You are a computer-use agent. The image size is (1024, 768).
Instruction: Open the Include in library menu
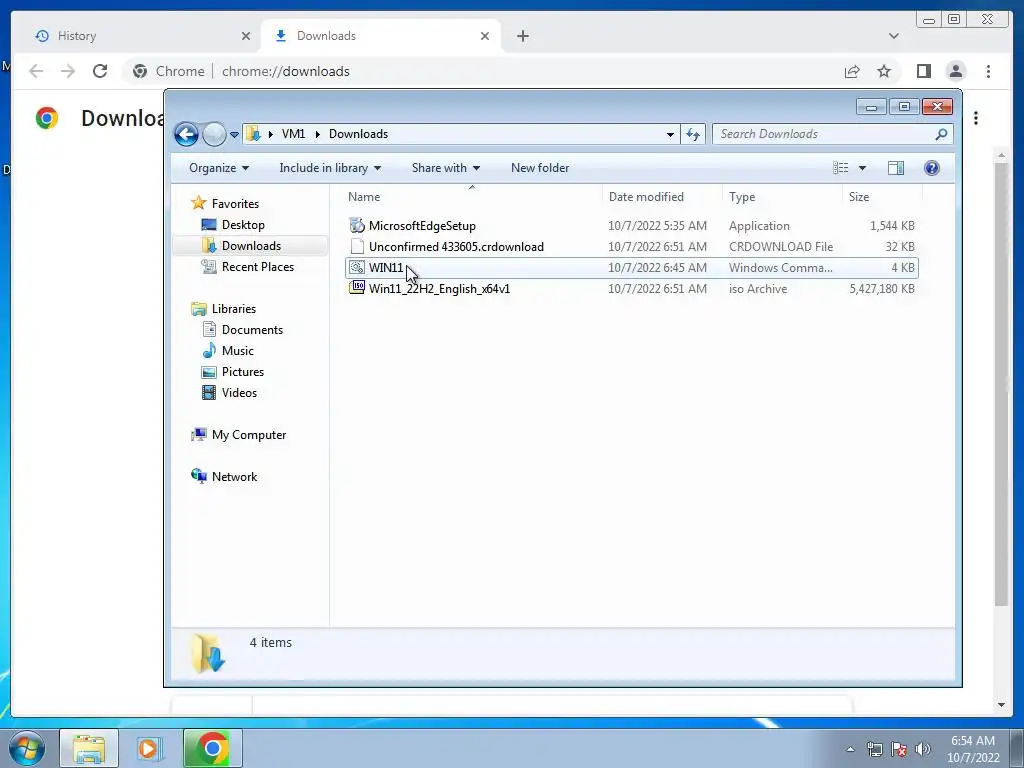(330, 168)
